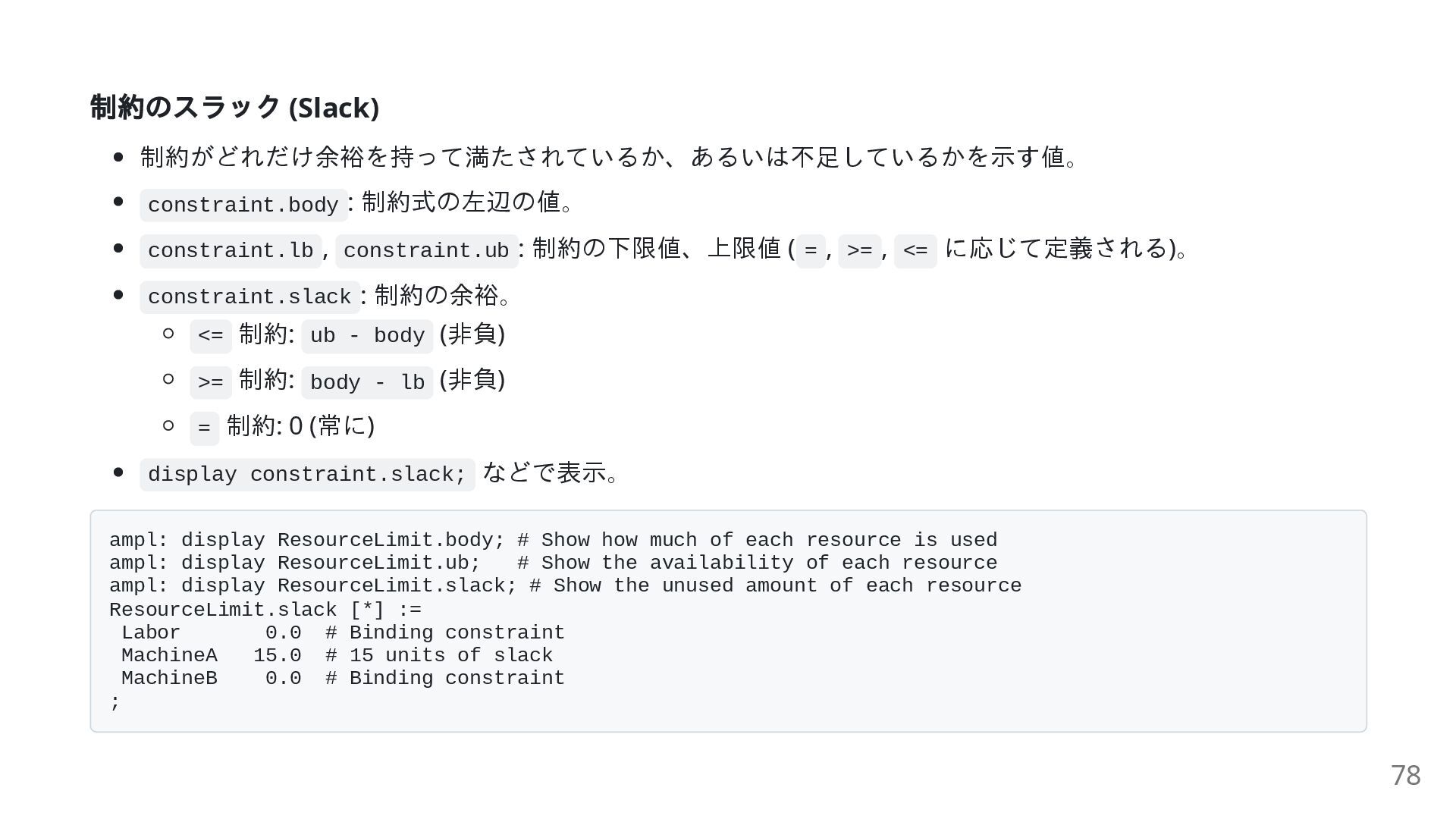Click the '>=' code chip in sub-bullet

click(211, 382)
